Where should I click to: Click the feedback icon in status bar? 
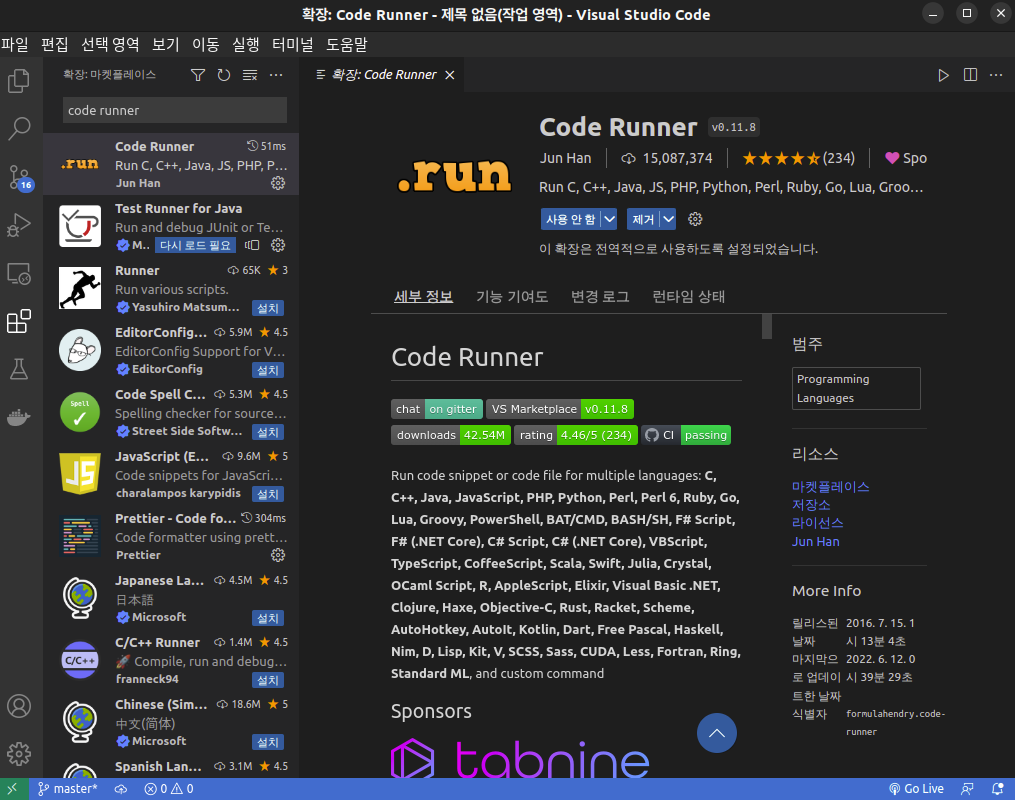pyautogui.click(x=967, y=788)
